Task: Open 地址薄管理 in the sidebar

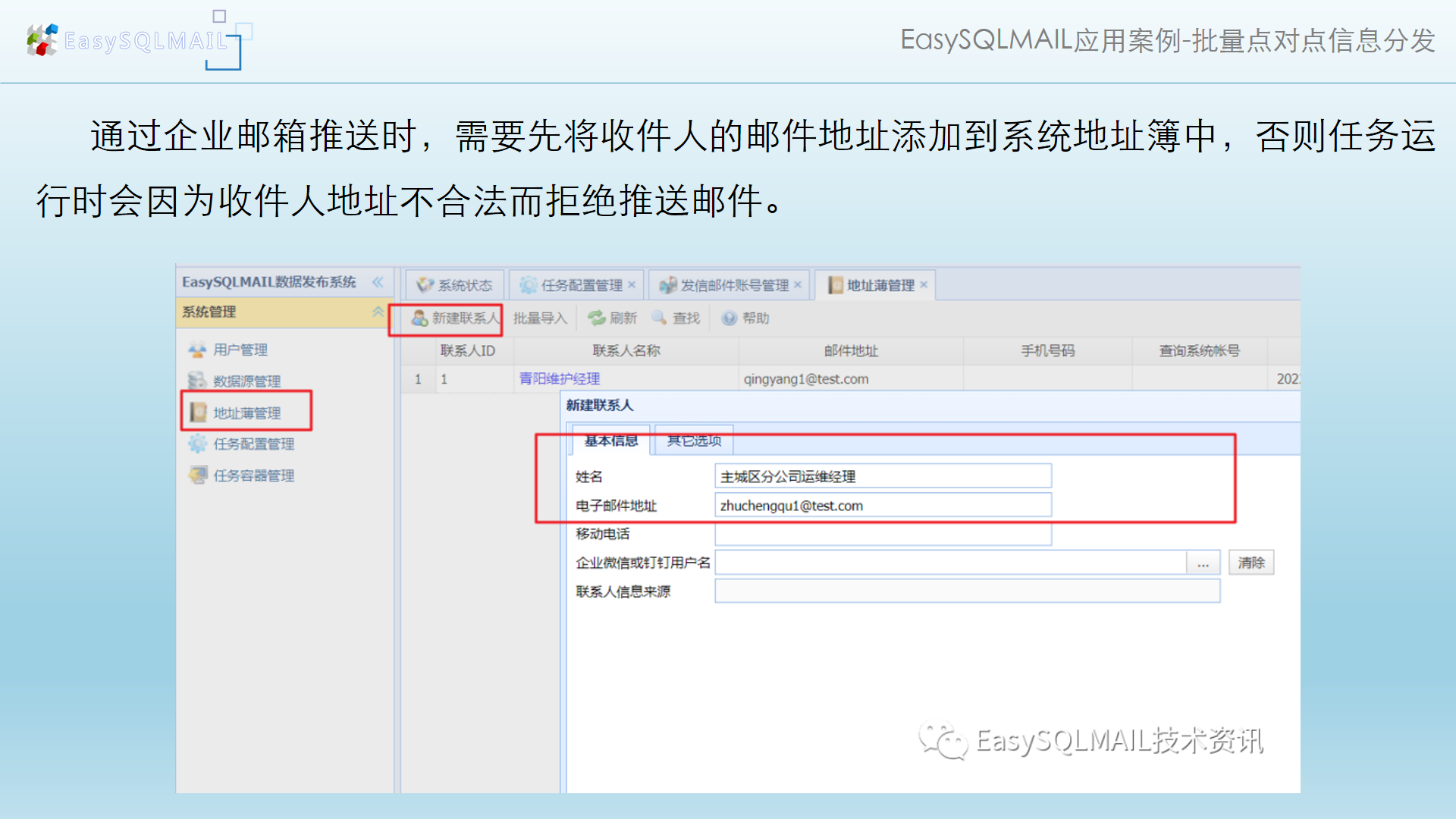Action: click(247, 413)
